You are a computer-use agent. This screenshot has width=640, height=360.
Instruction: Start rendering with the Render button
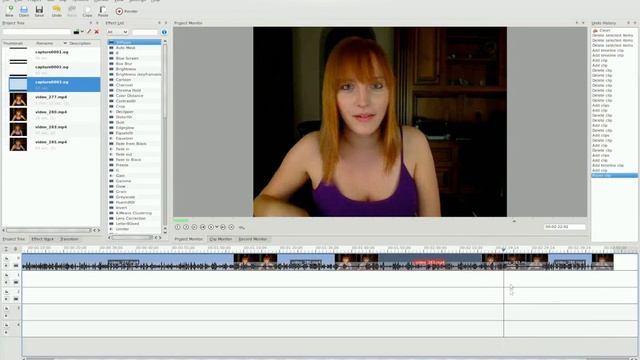(x=127, y=11)
